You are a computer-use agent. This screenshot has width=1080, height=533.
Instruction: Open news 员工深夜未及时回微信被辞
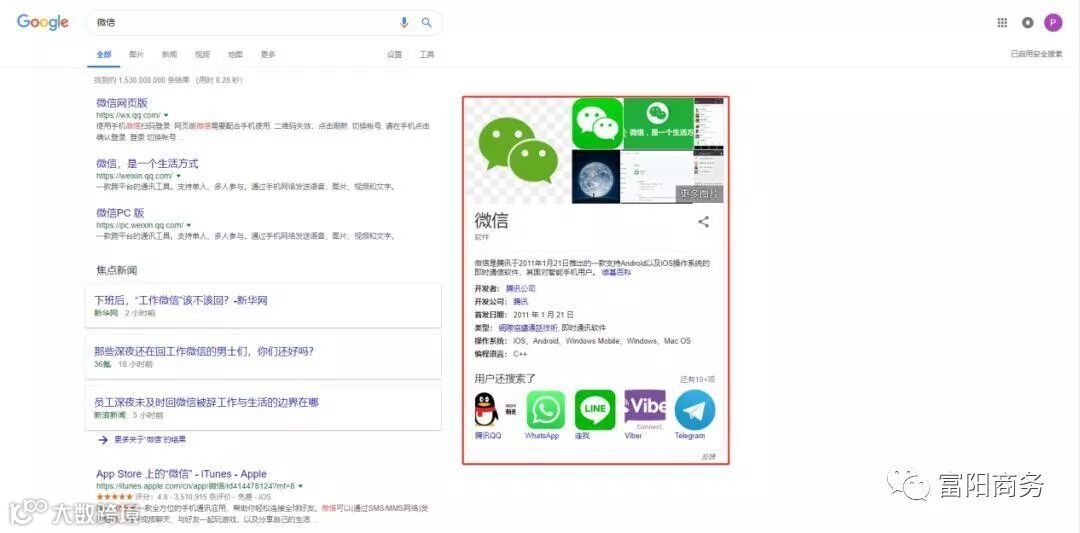[x=207, y=402]
